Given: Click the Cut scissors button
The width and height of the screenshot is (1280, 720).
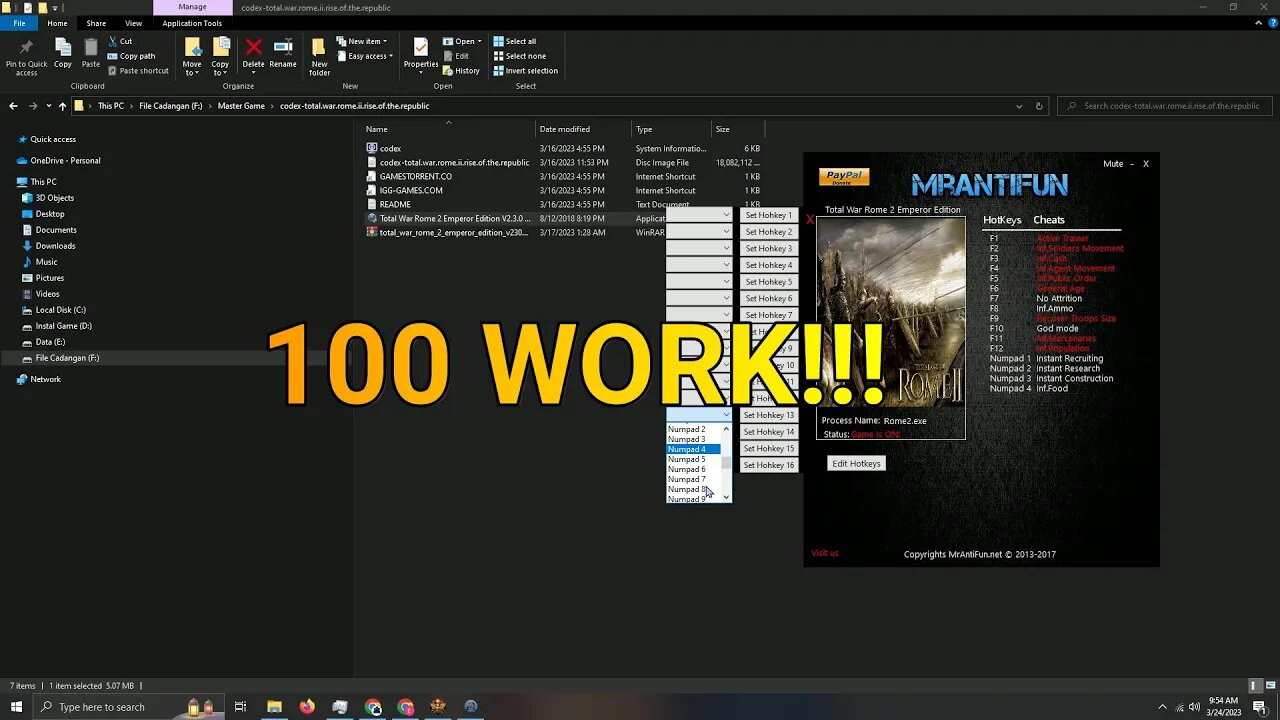Looking at the screenshot, I should (x=119, y=41).
